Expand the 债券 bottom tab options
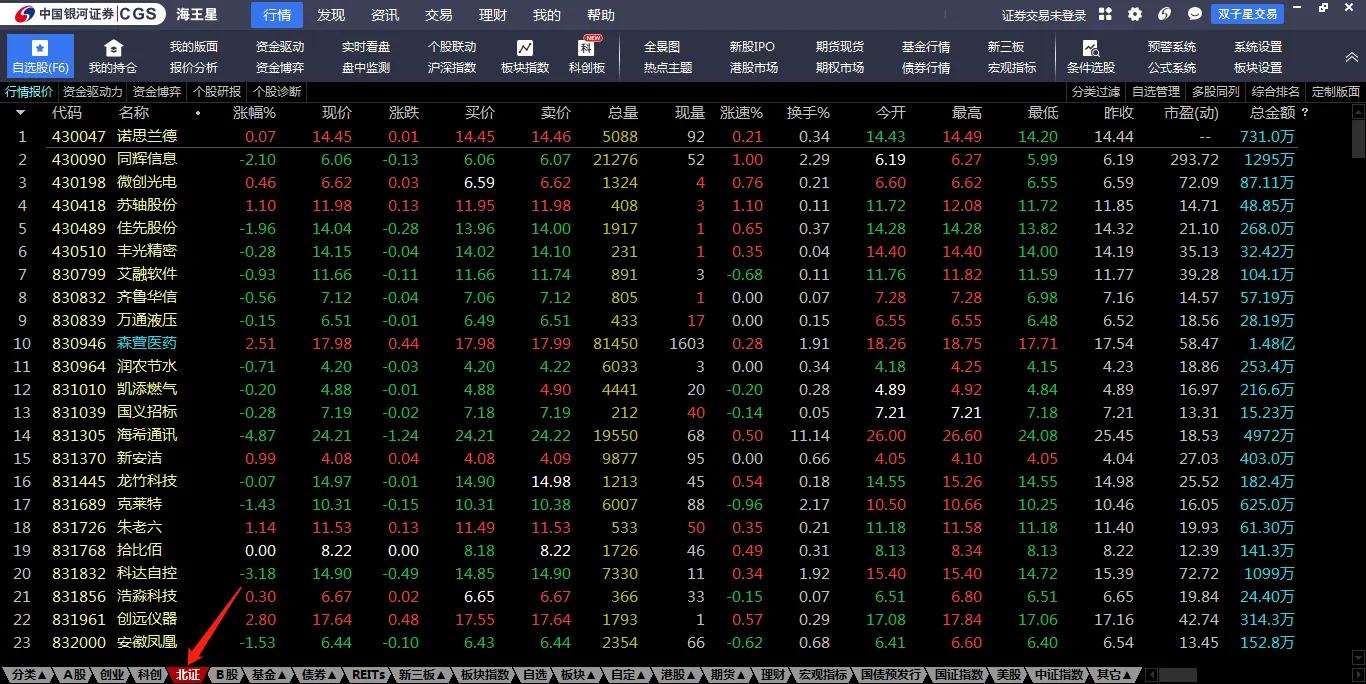1366x684 pixels. 330,675
